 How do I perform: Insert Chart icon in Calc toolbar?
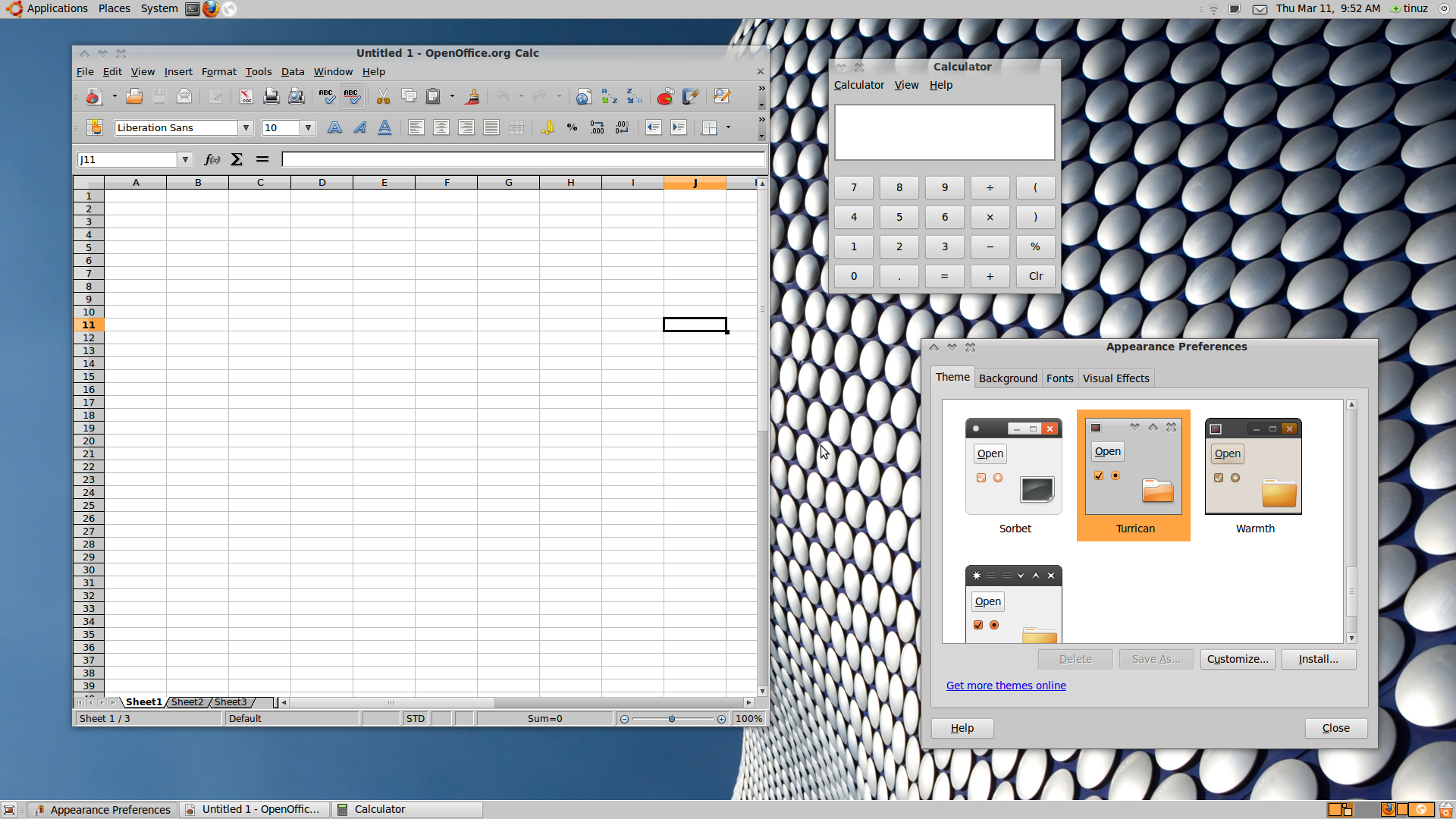point(665,96)
